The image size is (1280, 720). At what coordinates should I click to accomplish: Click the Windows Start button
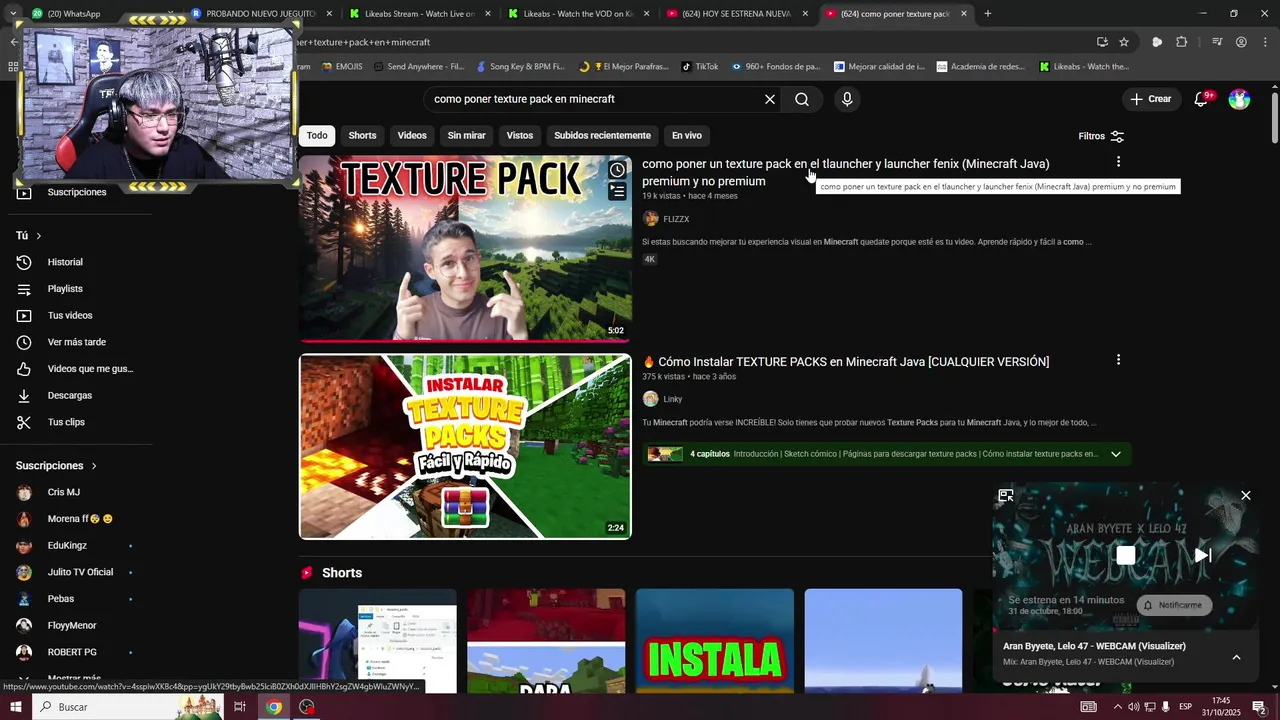click(x=15, y=707)
